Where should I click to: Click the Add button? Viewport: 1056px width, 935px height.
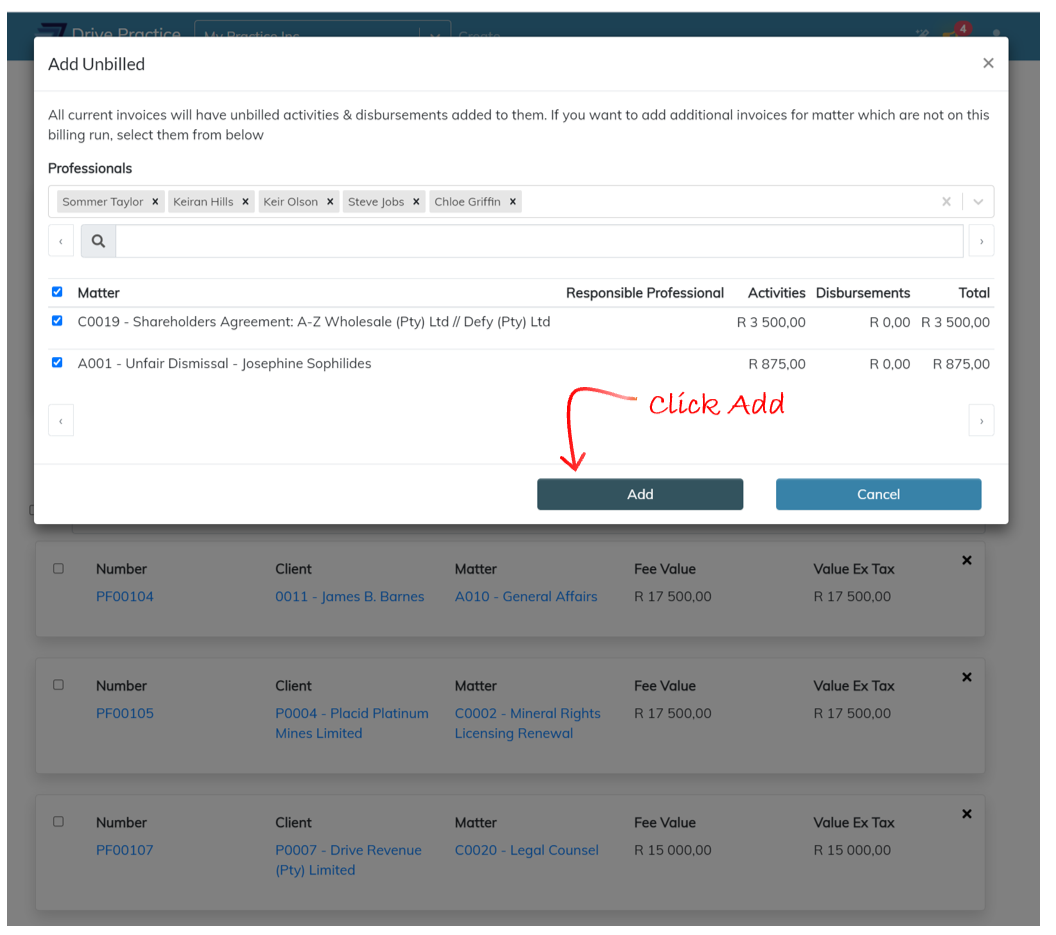point(640,494)
